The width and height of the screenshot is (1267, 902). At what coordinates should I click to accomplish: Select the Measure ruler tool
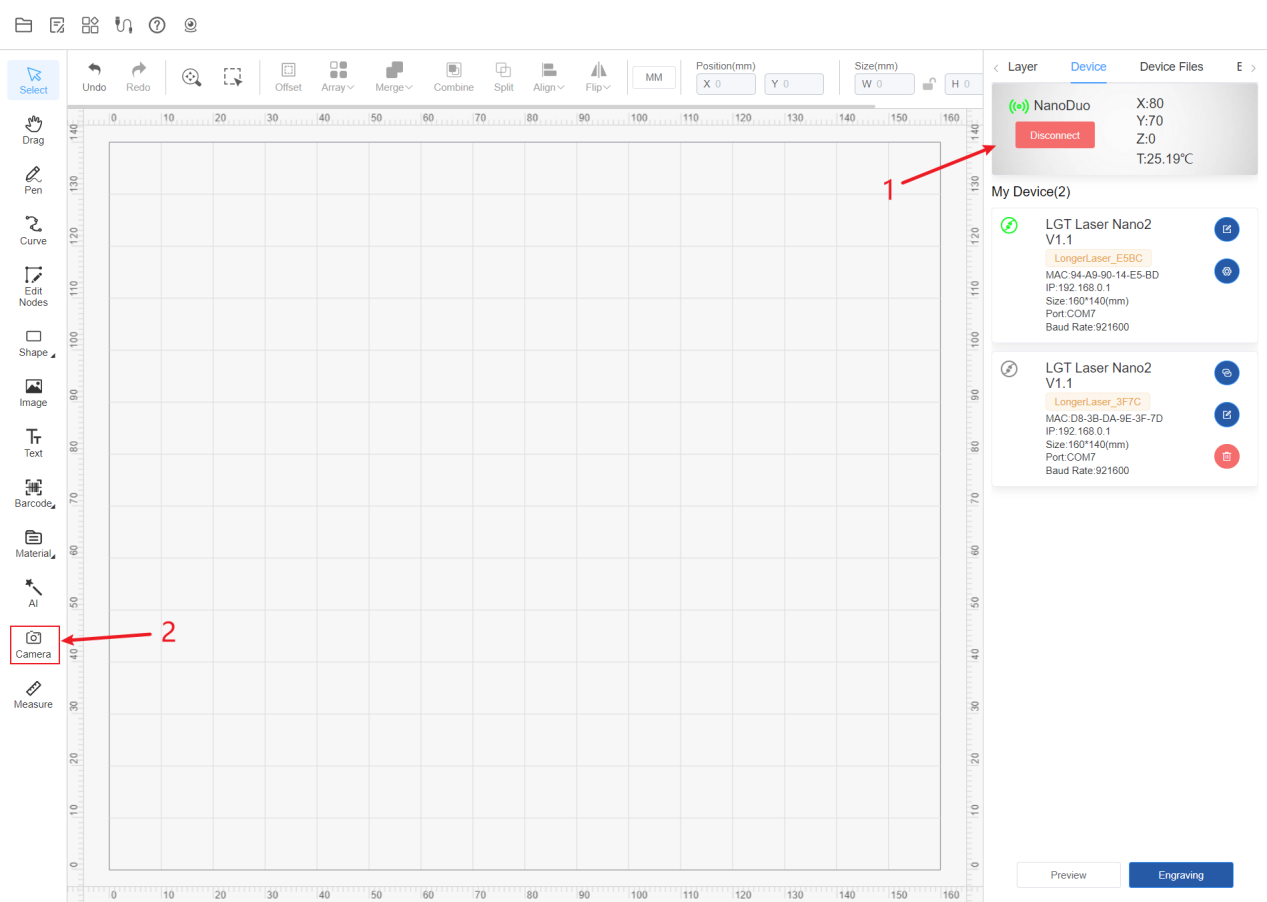33,694
